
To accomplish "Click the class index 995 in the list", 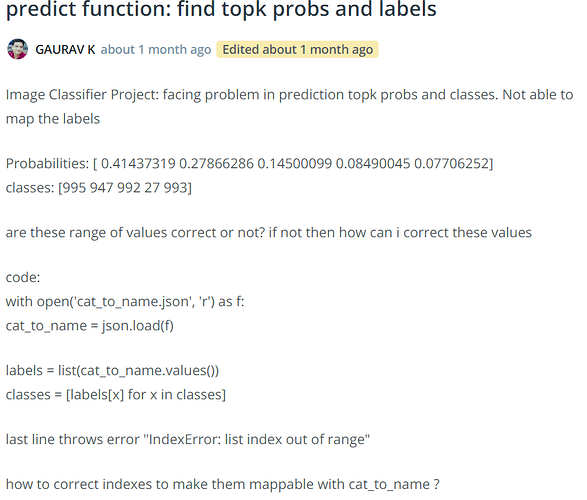I will coord(73,188).
